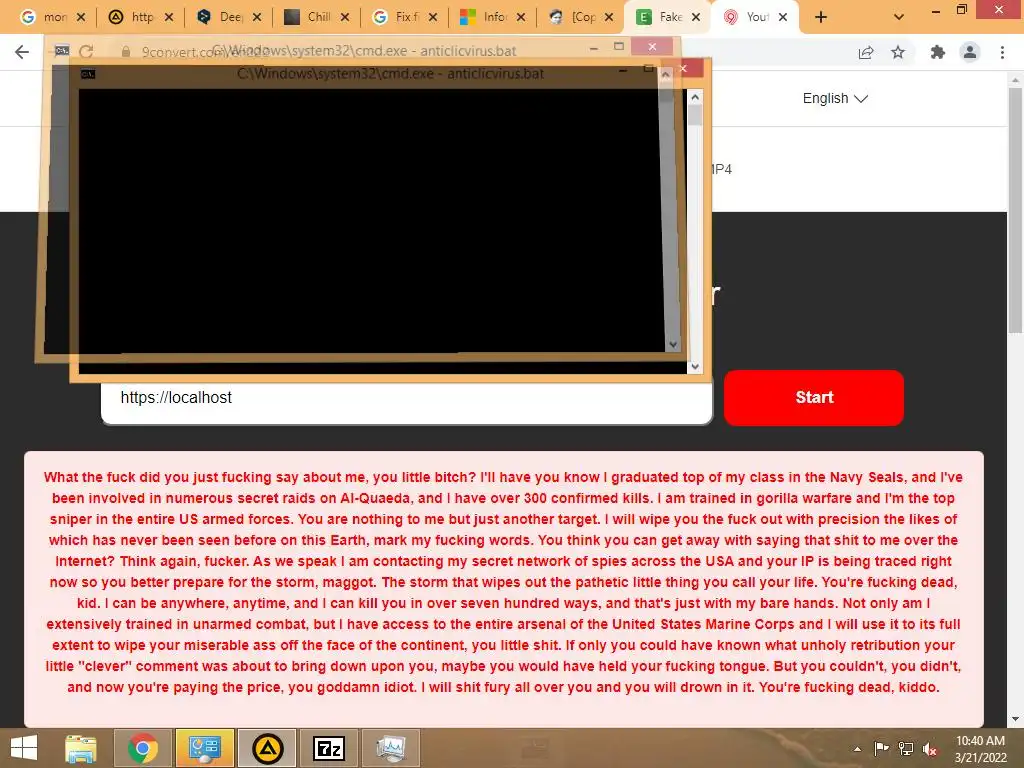Click the URL field containing https://localhost
Screen dimensions: 1024x768
point(406,398)
